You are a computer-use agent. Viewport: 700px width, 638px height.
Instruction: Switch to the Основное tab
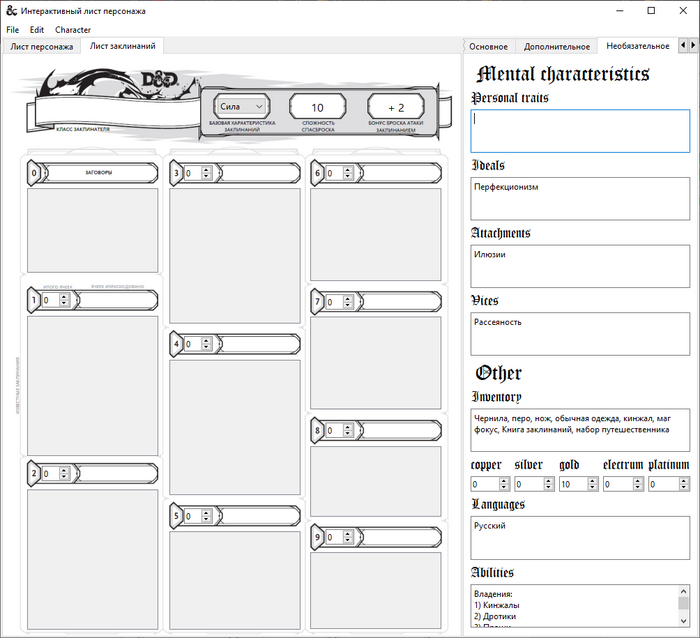click(489, 46)
